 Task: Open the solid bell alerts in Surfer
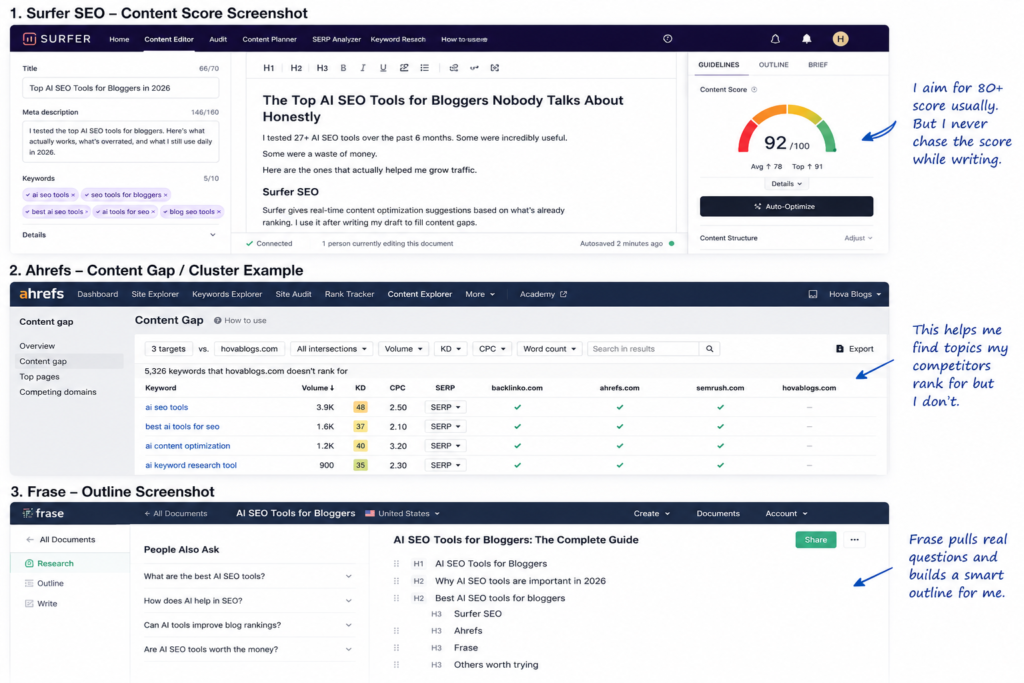click(807, 39)
